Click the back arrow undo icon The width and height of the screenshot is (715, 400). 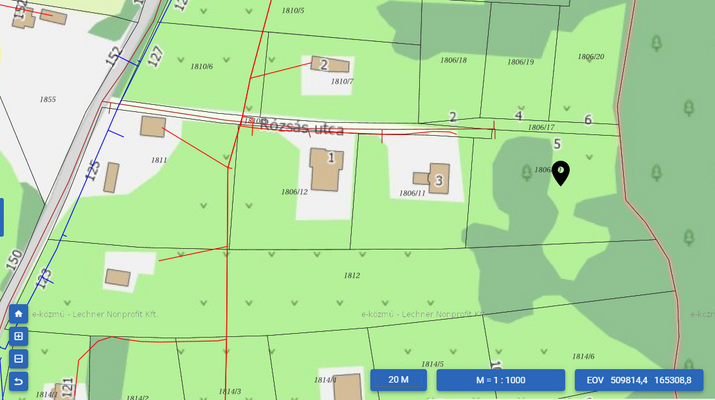pyautogui.click(x=18, y=382)
